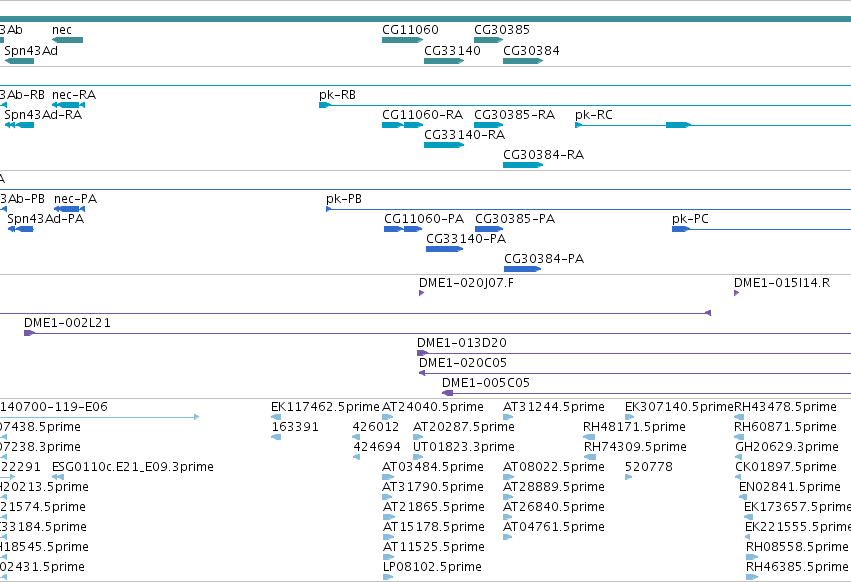The height and width of the screenshot is (582, 851).
Task: Click the UT01823.3prime EST
Action: 418,457
